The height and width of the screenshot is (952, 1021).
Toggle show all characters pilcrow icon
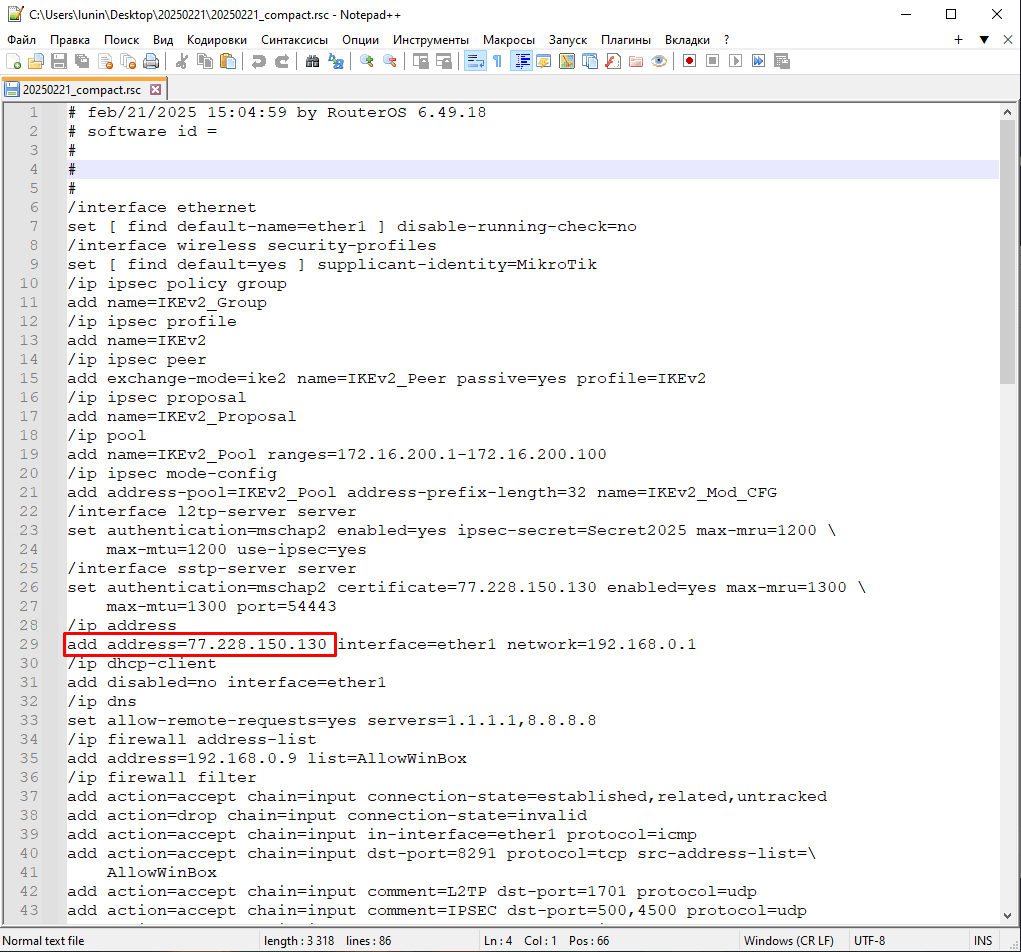(497, 61)
